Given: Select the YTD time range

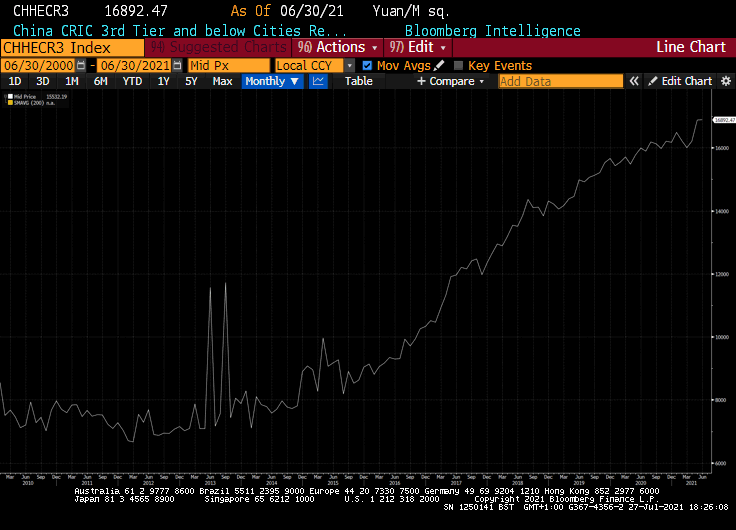Looking at the screenshot, I should [x=132, y=81].
